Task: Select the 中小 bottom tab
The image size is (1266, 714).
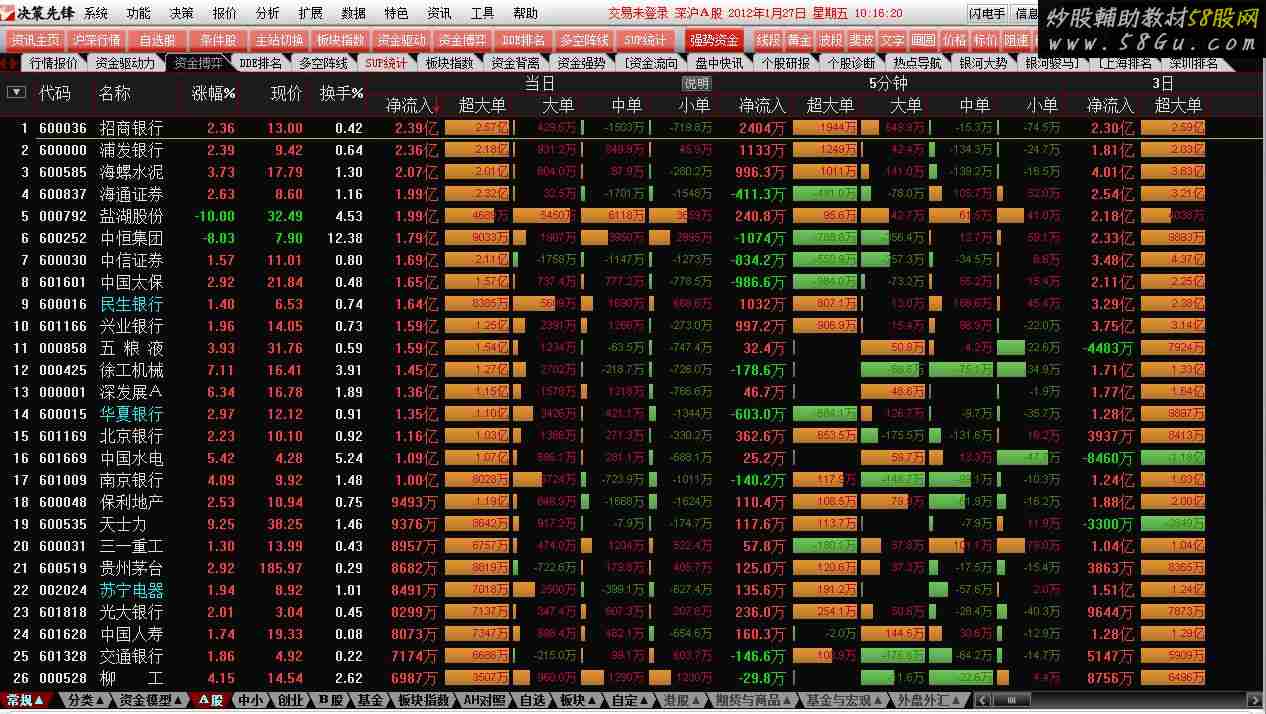Action: 250,701
